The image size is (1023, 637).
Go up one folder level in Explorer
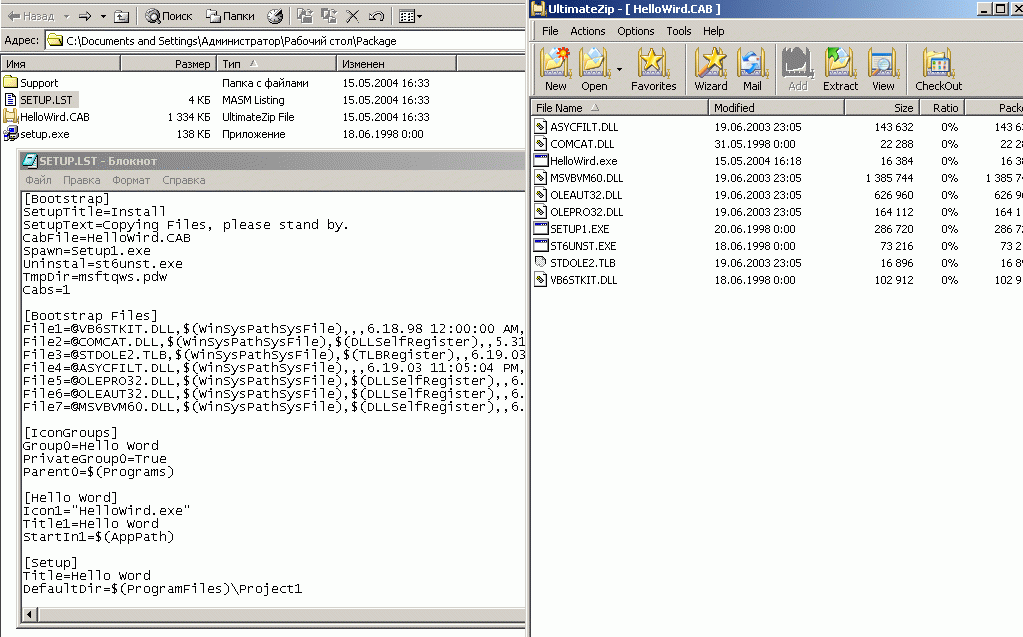(121, 16)
